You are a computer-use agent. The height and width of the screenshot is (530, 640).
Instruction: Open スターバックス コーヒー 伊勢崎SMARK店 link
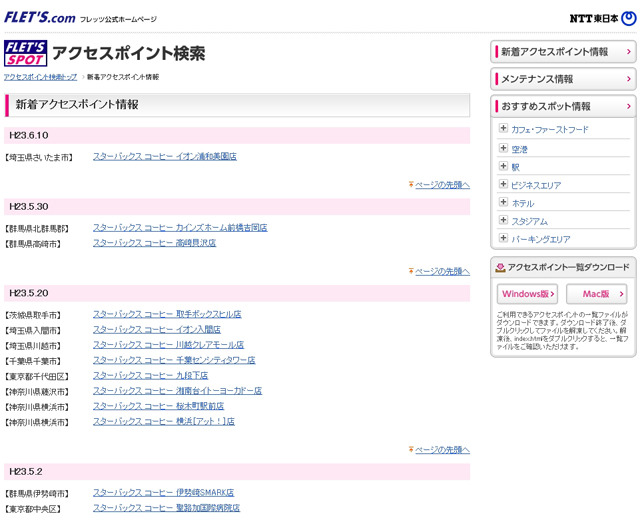pyautogui.click(x=163, y=493)
